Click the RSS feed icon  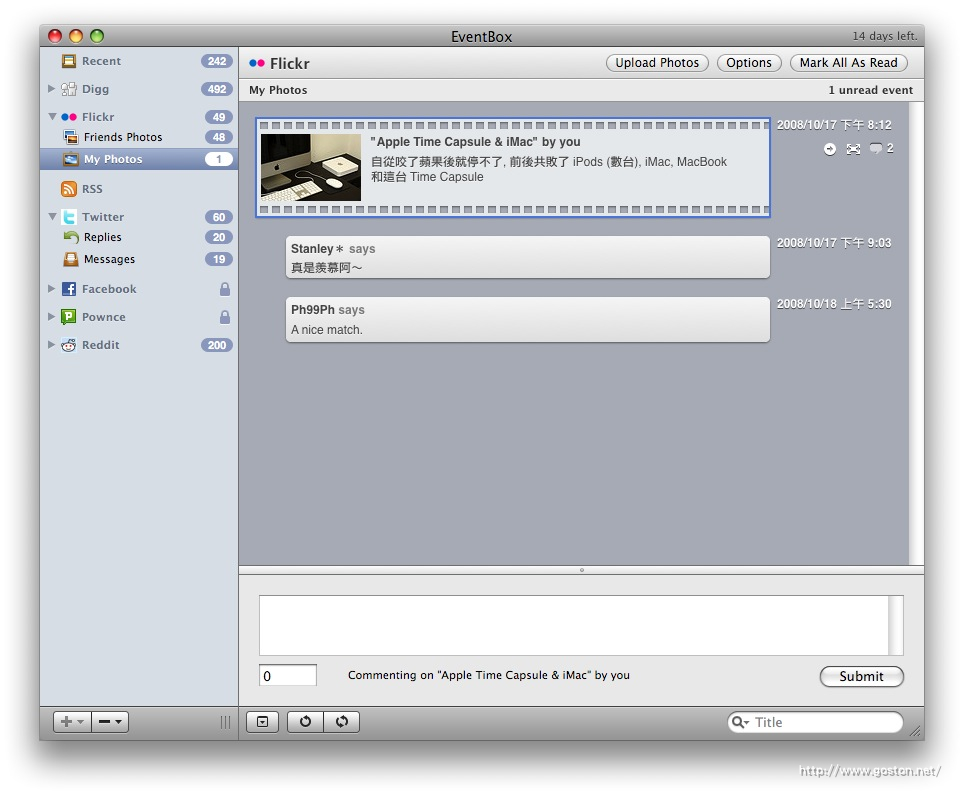(x=69, y=189)
